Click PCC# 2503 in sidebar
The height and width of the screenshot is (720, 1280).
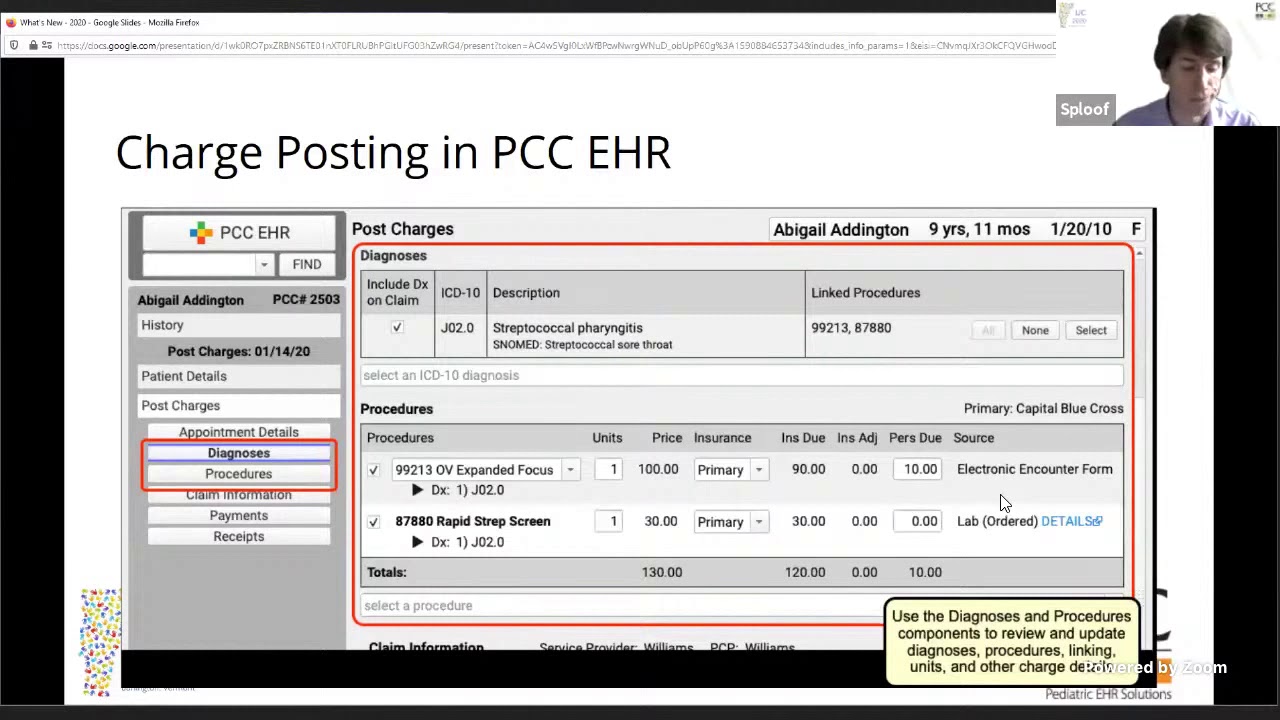click(x=306, y=300)
